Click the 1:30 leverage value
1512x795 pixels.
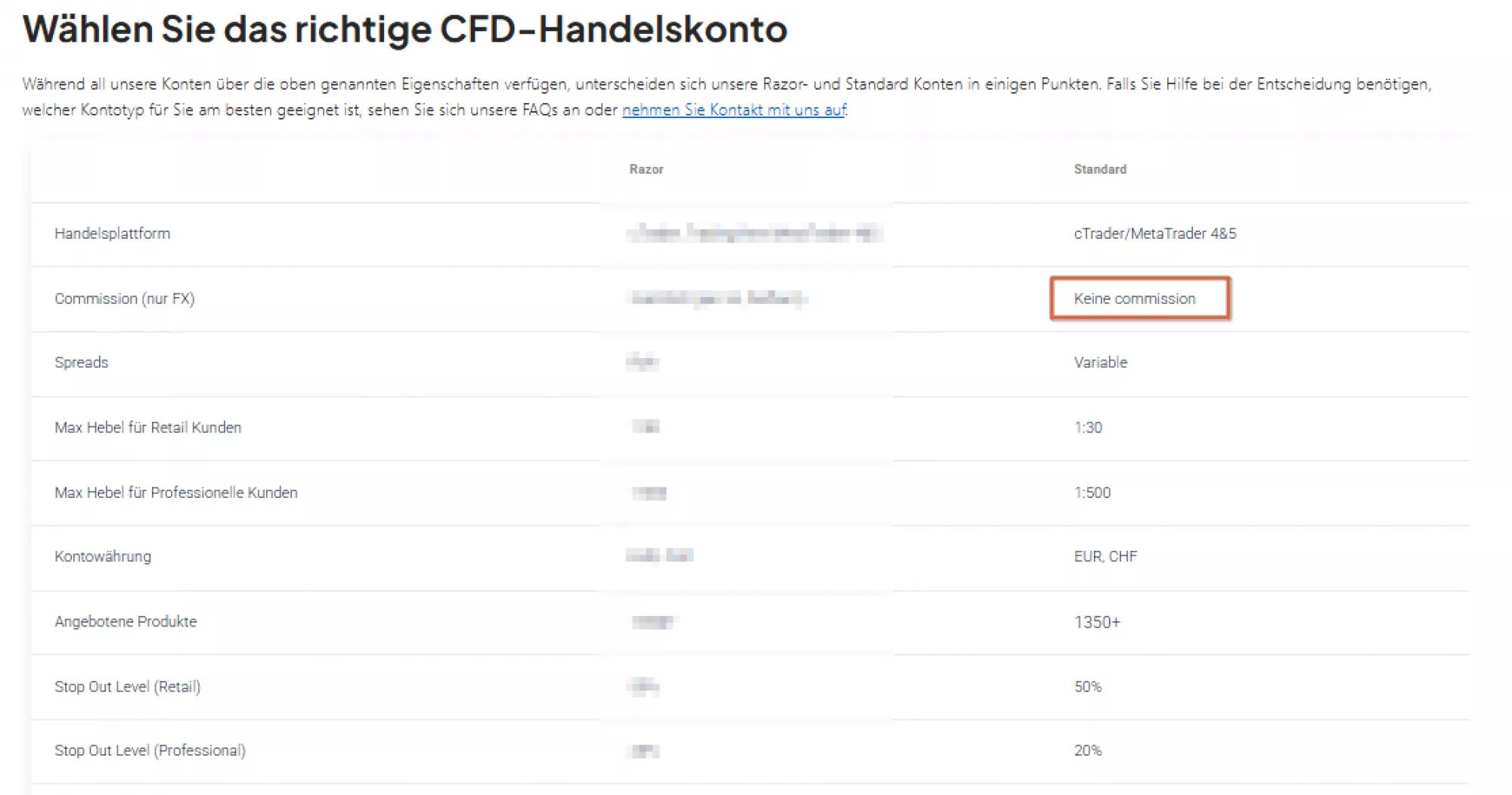click(x=1088, y=428)
